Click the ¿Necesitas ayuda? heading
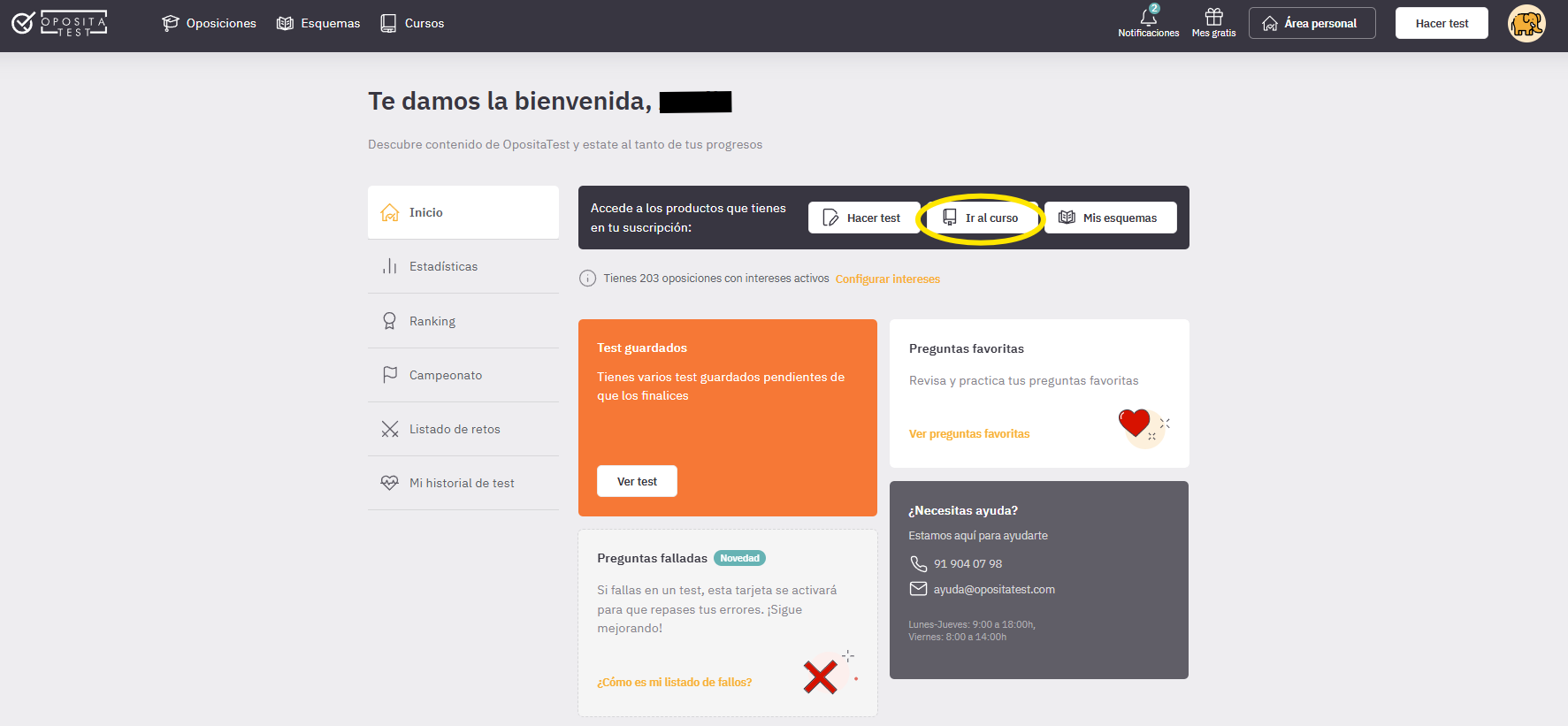The image size is (1568, 726). pos(963,510)
